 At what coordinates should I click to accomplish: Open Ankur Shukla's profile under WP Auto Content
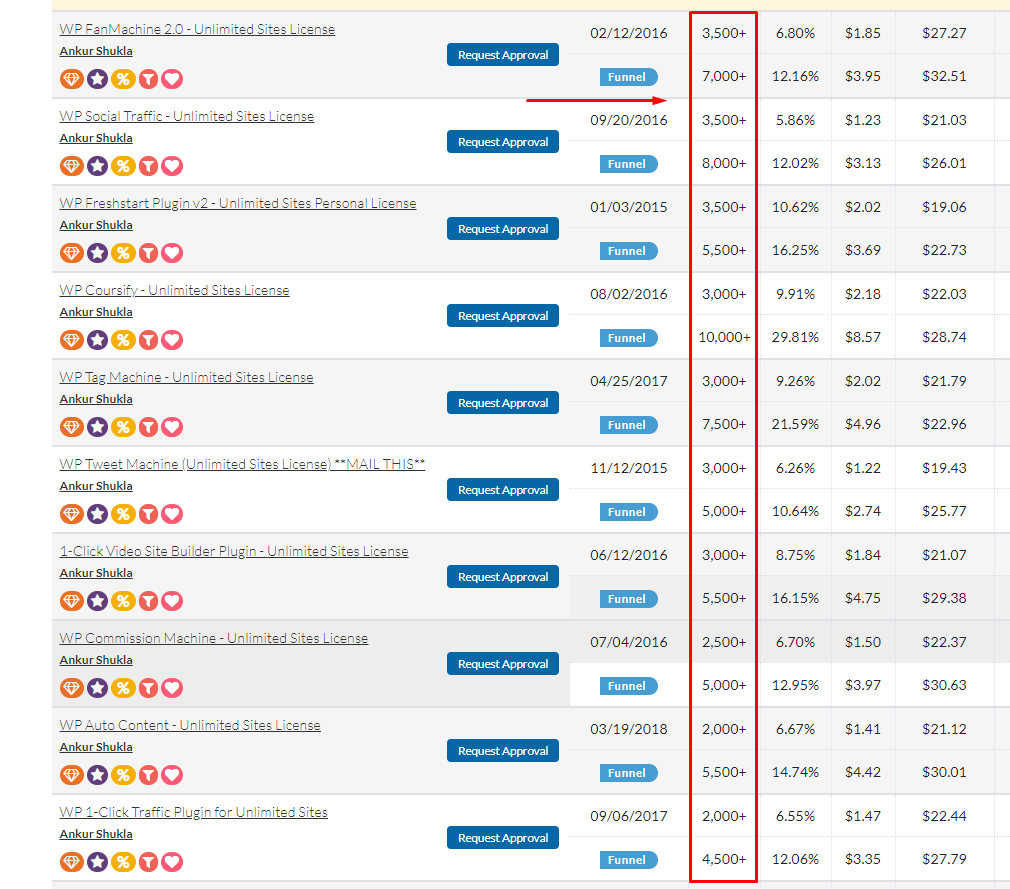point(96,747)
